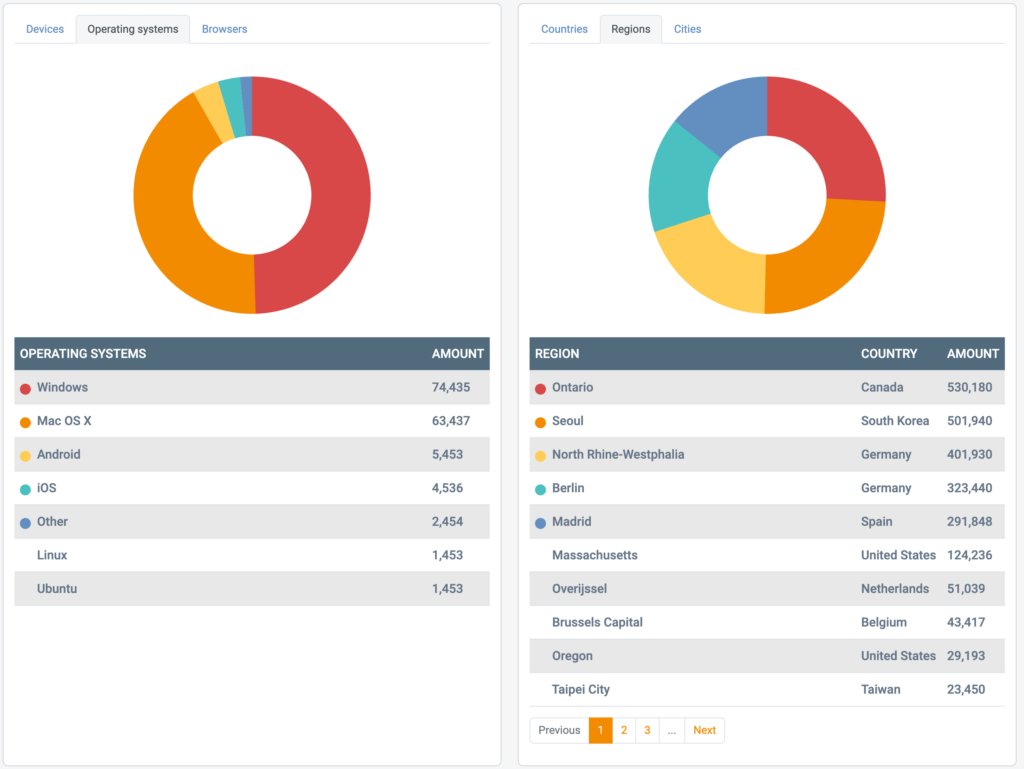
Task: Open the Browsers tab
Action: click(224, 29)
